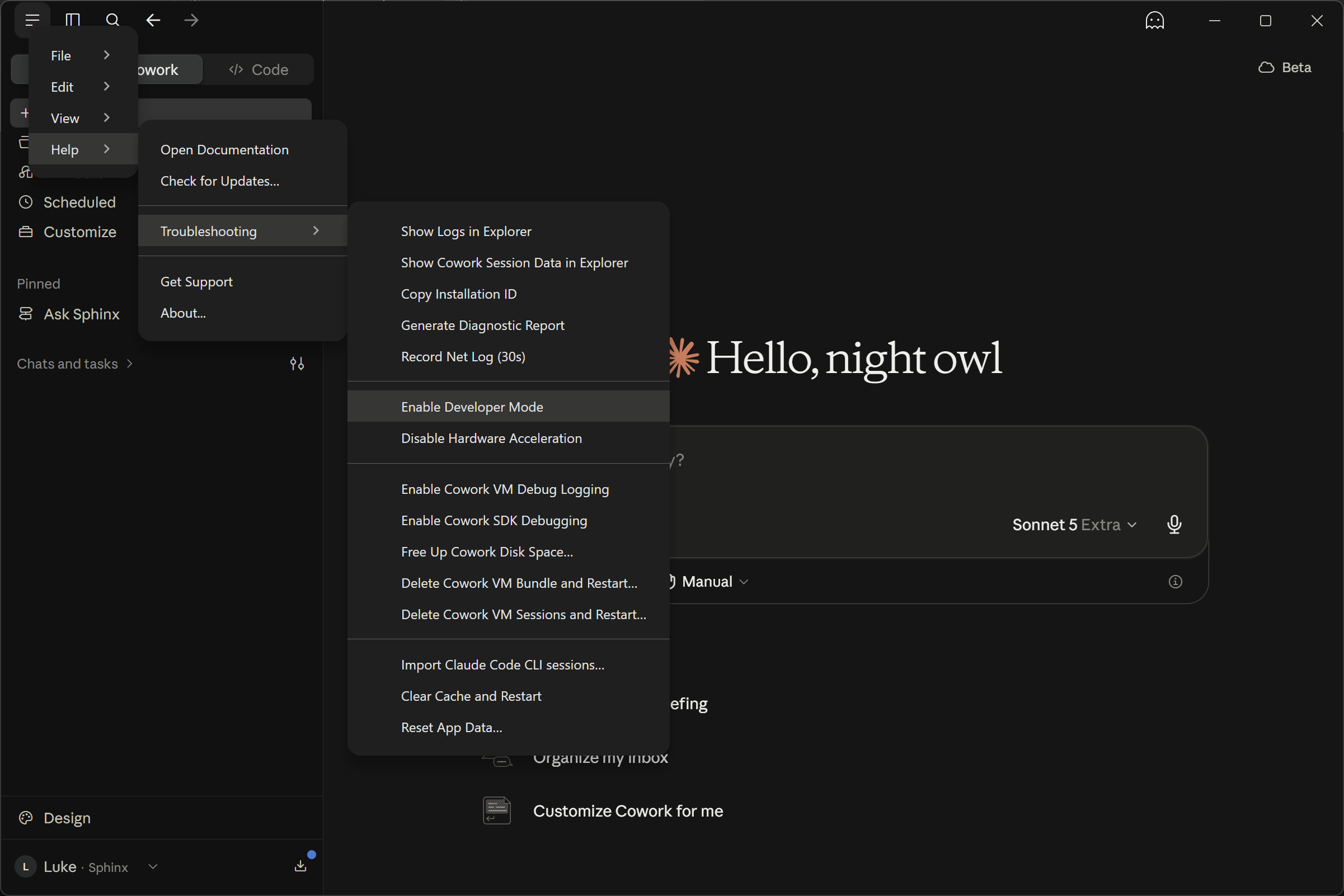This screenshot has height=896, width=1344.
Task: Click the cloud icon beside Beta
Action: pyautogui.click(x=1266, y=68)
